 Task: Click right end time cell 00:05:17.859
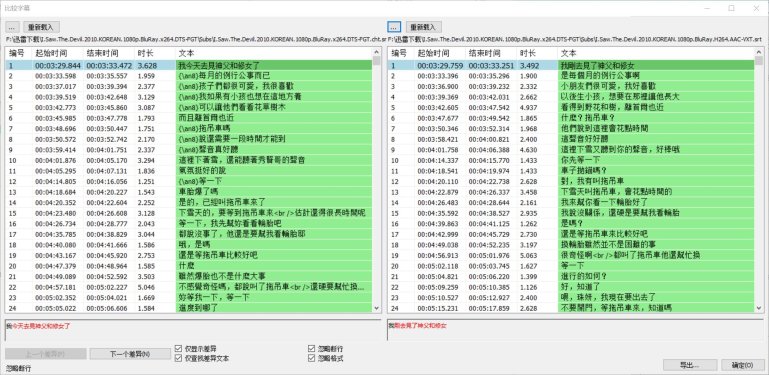point(491,308)
